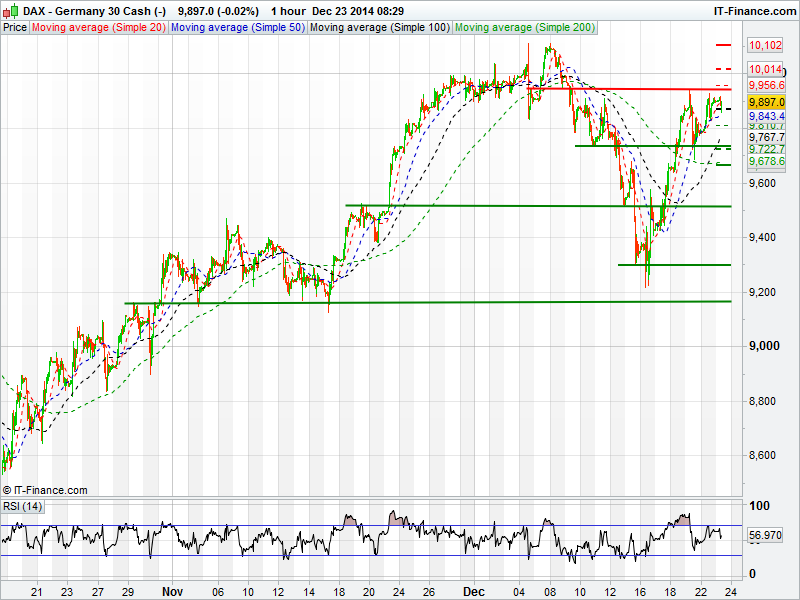Screen dimensions: 800x600
Task: Select Moving average (Simple 20) legend tab
Action: [x=98, y=28]
